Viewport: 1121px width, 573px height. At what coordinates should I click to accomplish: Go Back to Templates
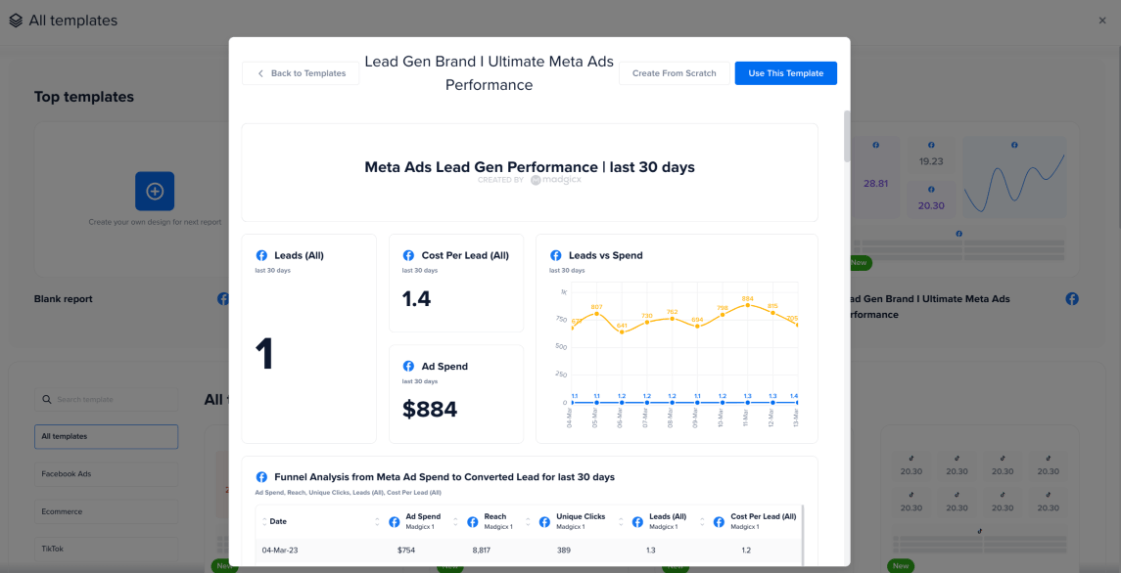click(x=301, y=73)
